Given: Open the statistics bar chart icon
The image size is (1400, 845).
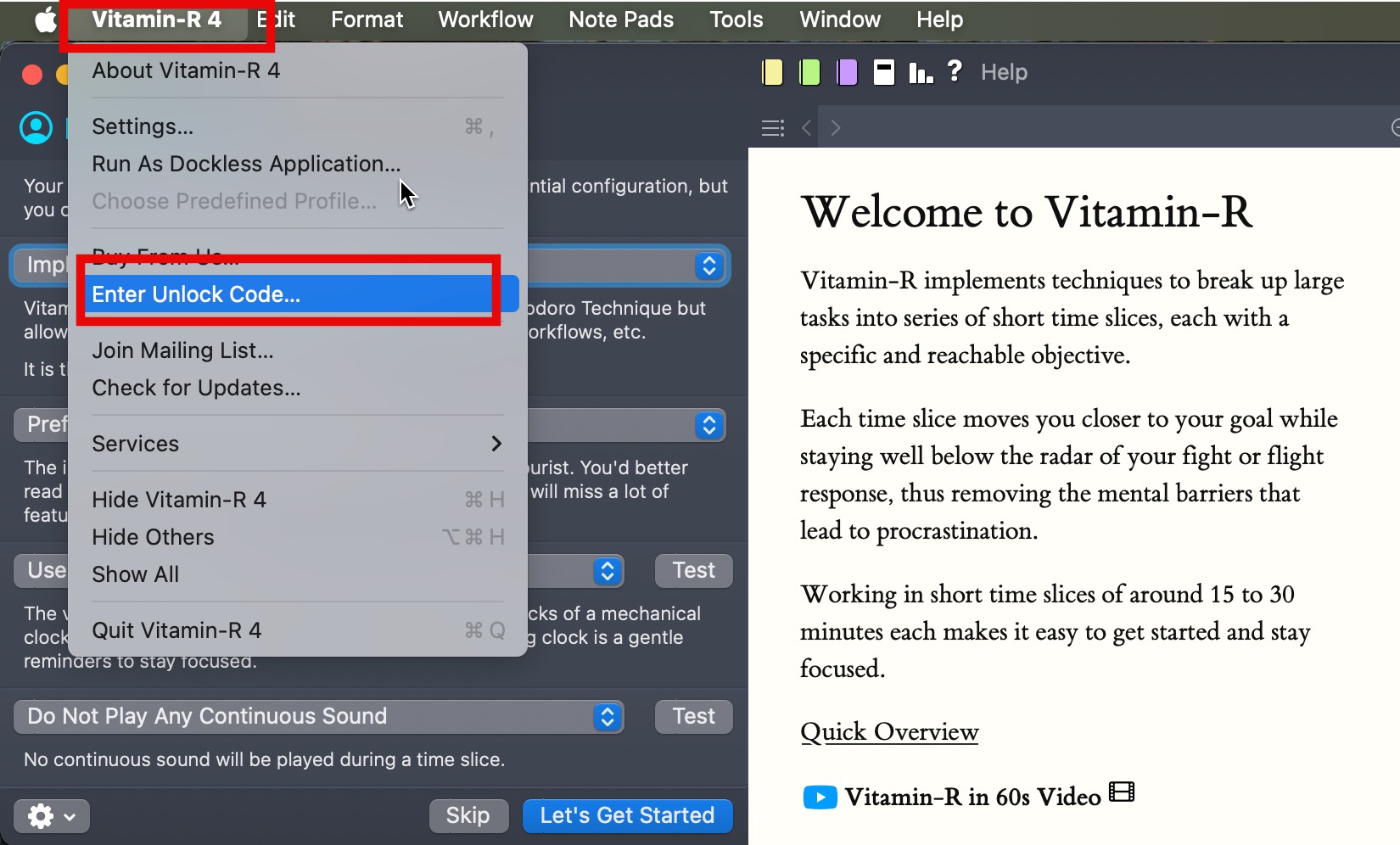Looking at the screenshot, I should click(x=921, y=73).
